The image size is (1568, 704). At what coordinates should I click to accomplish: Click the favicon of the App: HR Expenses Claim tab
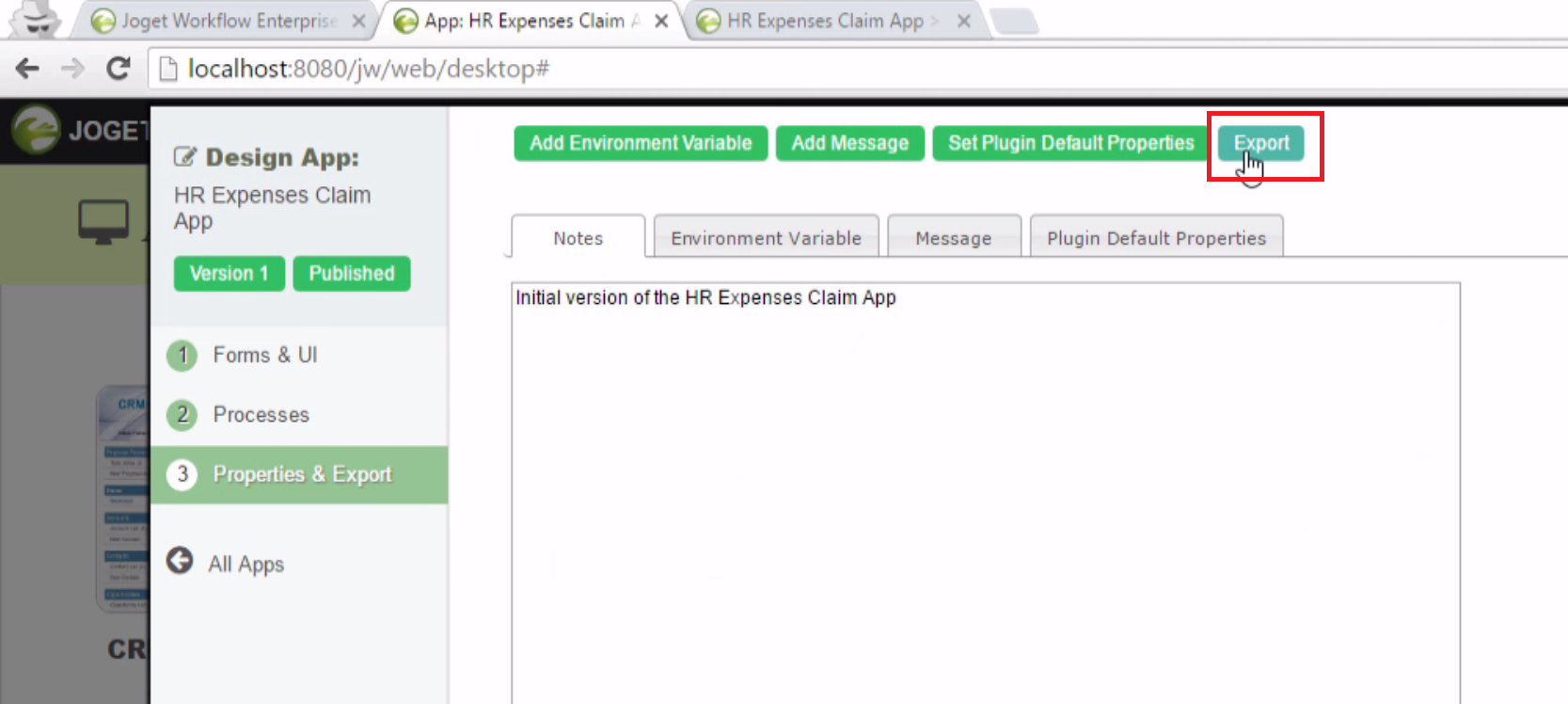(x=405, y=21)
